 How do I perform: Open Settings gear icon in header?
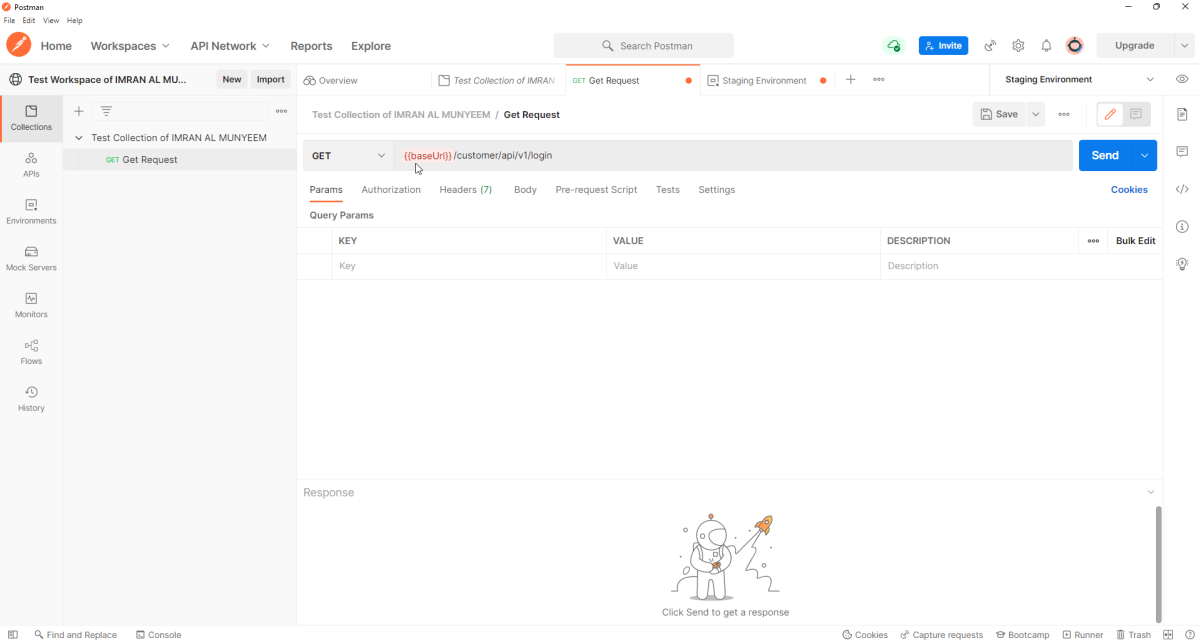point(1018,46)
